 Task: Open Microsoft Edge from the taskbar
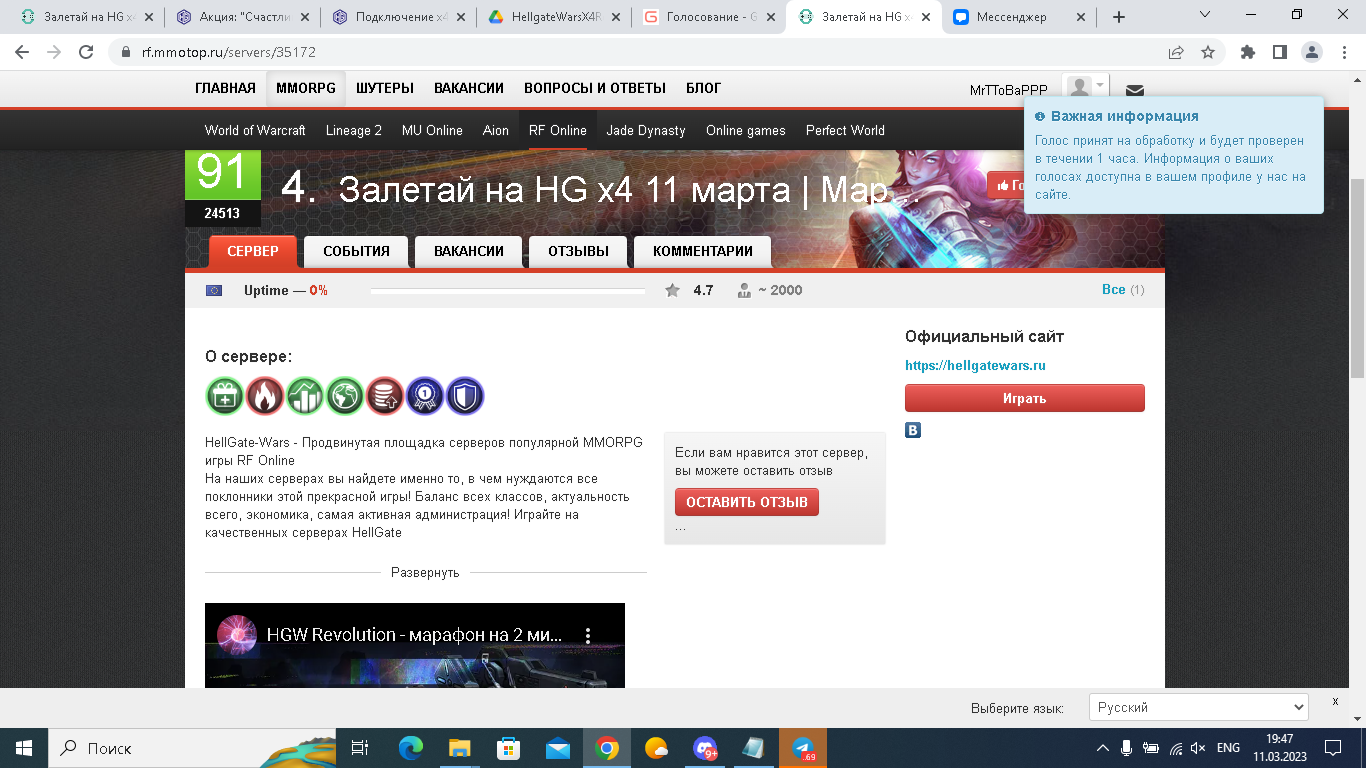point(411,748)
